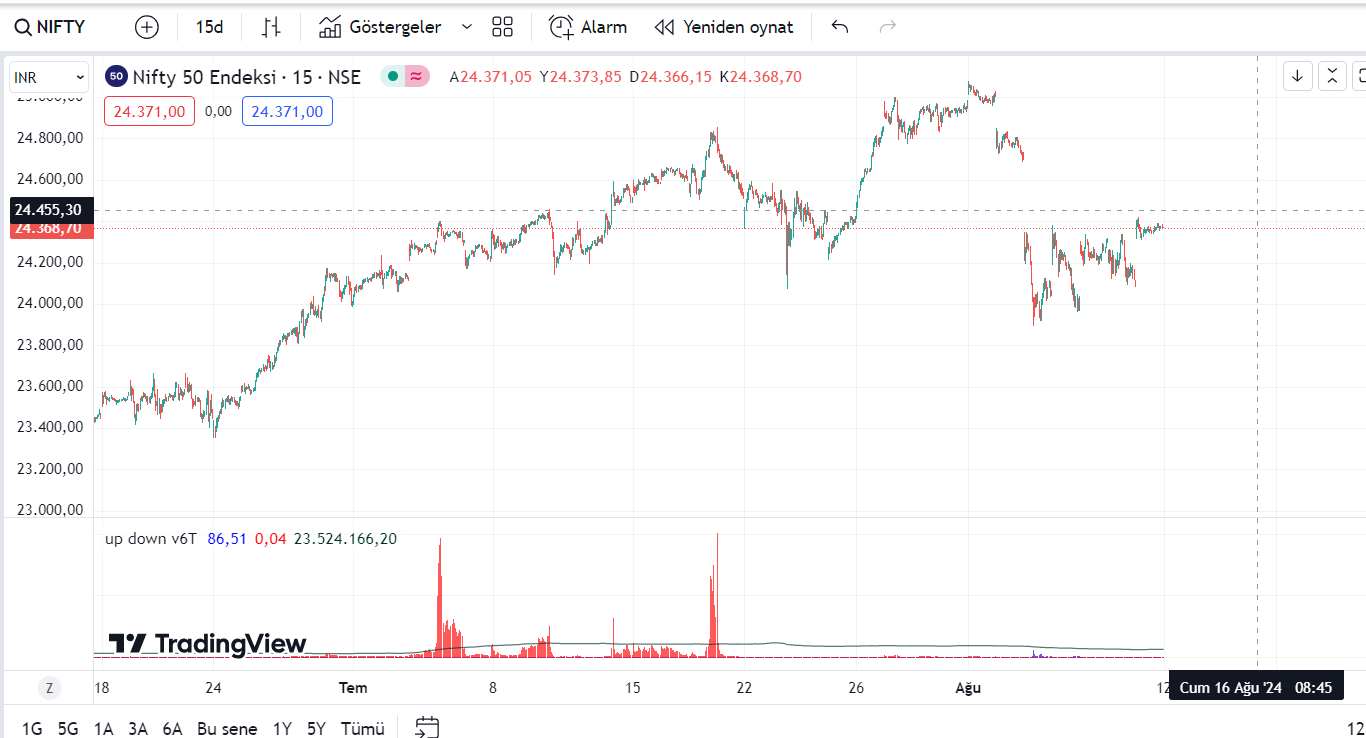1366x738 pixels.
Task: Click the Yeniden oynat replay button
Action: (x=724, y=27)
